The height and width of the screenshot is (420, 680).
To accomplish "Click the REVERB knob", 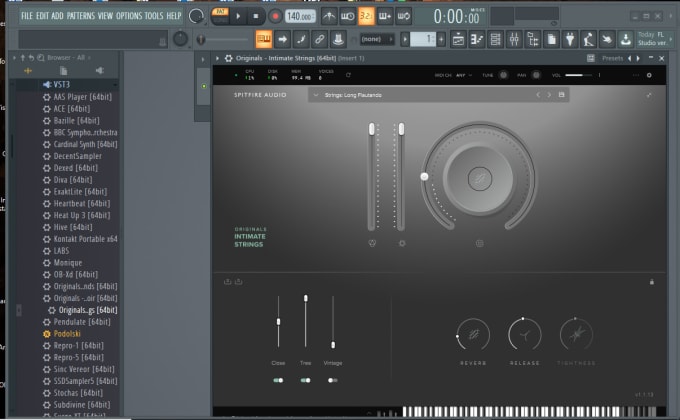I will 473,335.
